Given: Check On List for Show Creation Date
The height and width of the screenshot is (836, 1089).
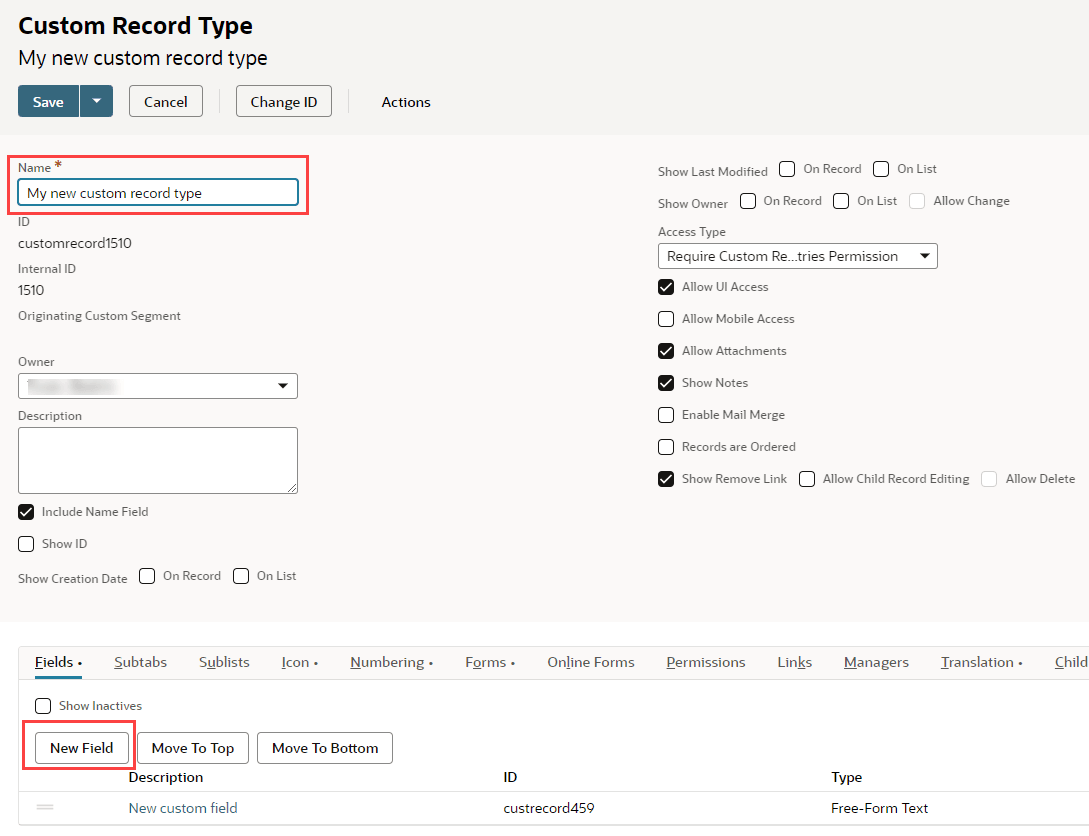Looking at the screenshot, I should click(241, 576).
